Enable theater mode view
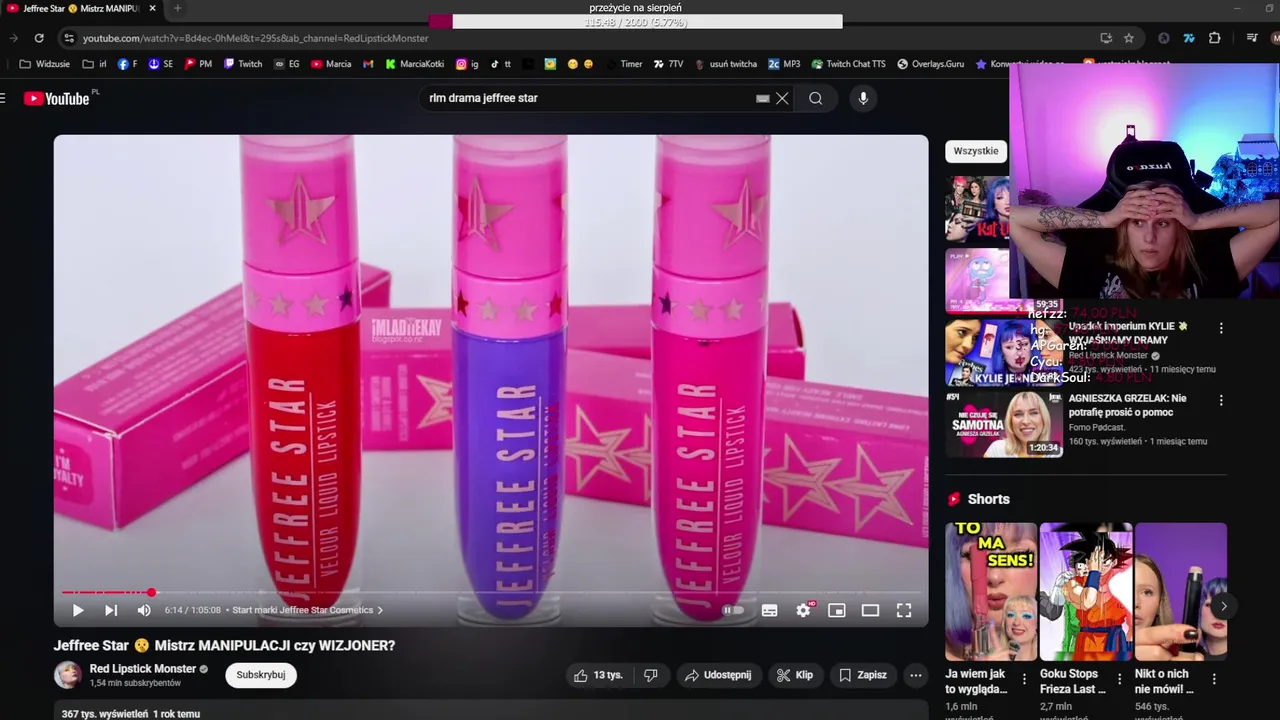Screen dimensions: 1280x720 870,610
